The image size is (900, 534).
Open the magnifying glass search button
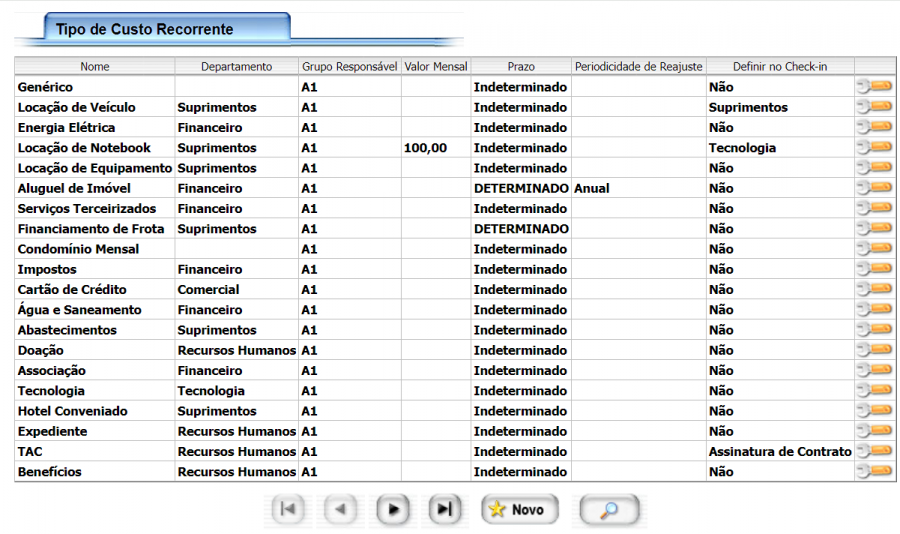(608, 510)
